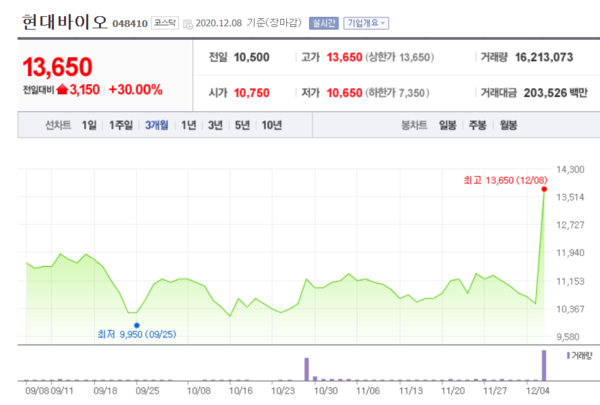The image size is (600, 405).
Task: Click the 거래량 value 16,213,073
Action: (x=544, y=57)
